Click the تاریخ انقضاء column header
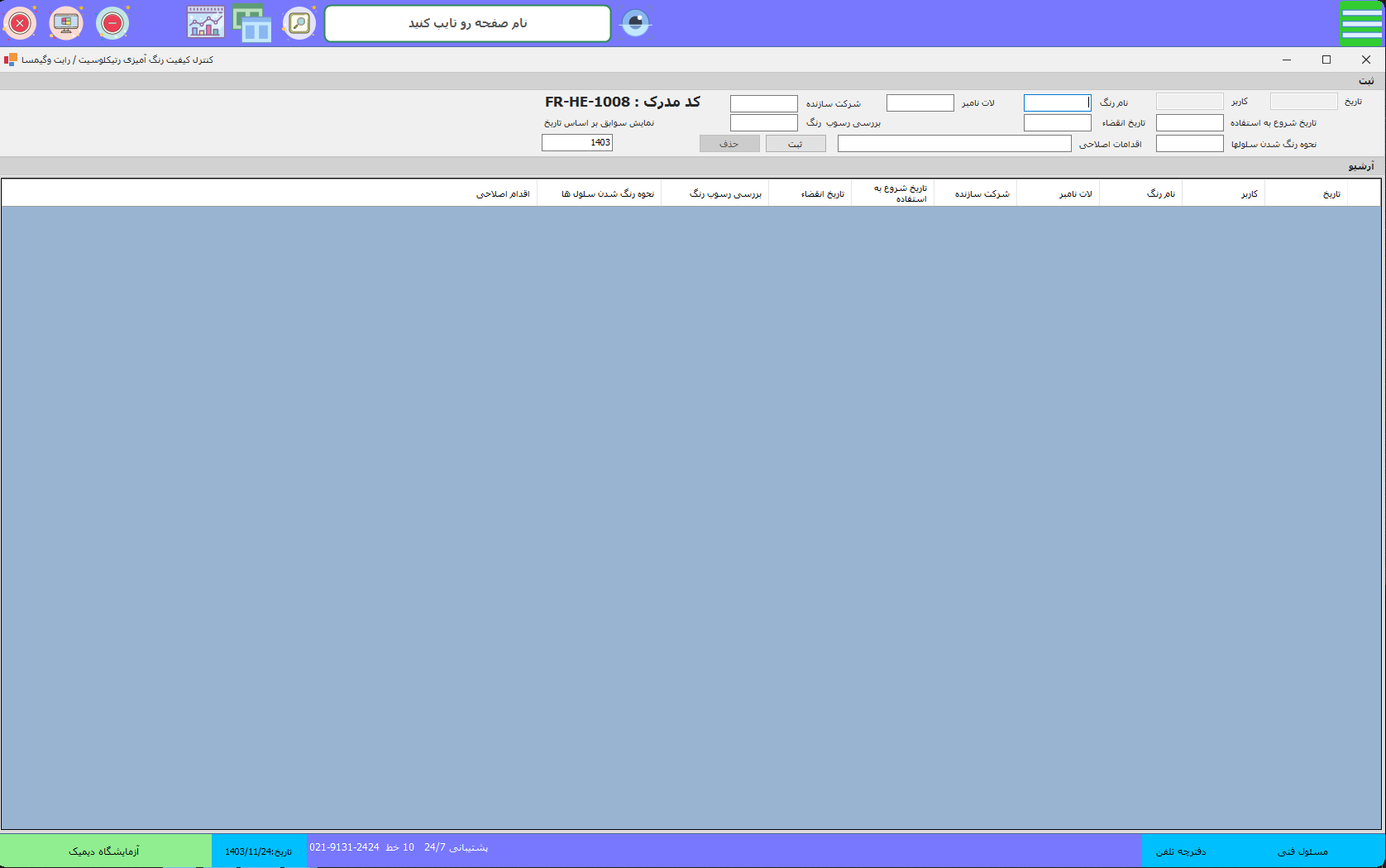The image size is (1386, 868). coord(822,193)
